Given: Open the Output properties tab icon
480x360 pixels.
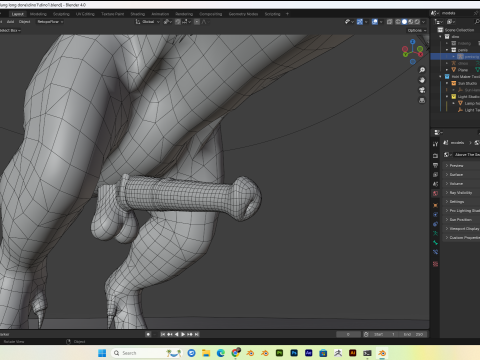Looking at the screenshot, I should pos(435,165).
